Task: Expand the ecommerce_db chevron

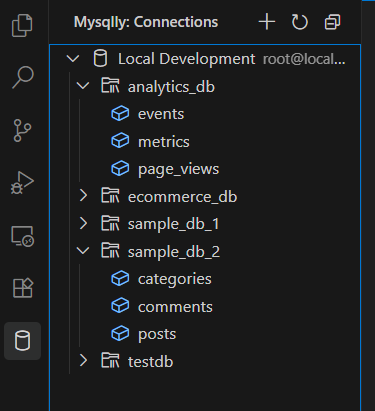Action: (83, 196)
